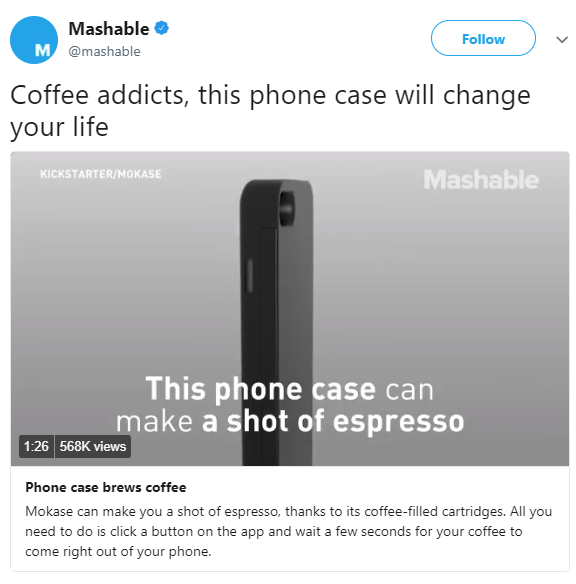Click the side button on phone case

[x=249, y=275]
